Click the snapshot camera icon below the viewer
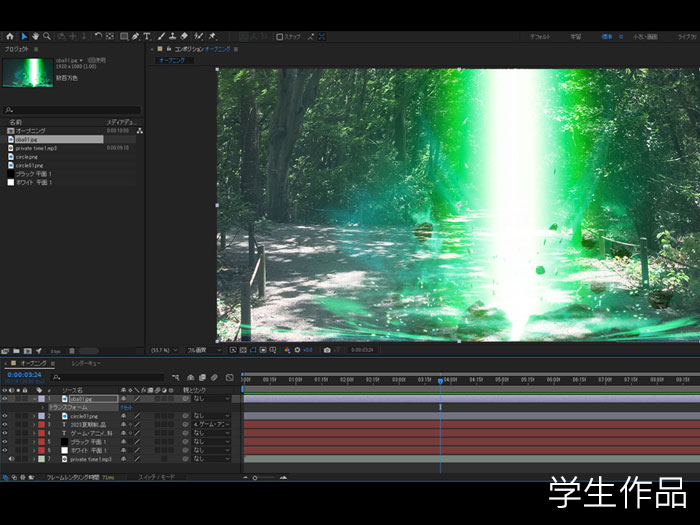 326,350
